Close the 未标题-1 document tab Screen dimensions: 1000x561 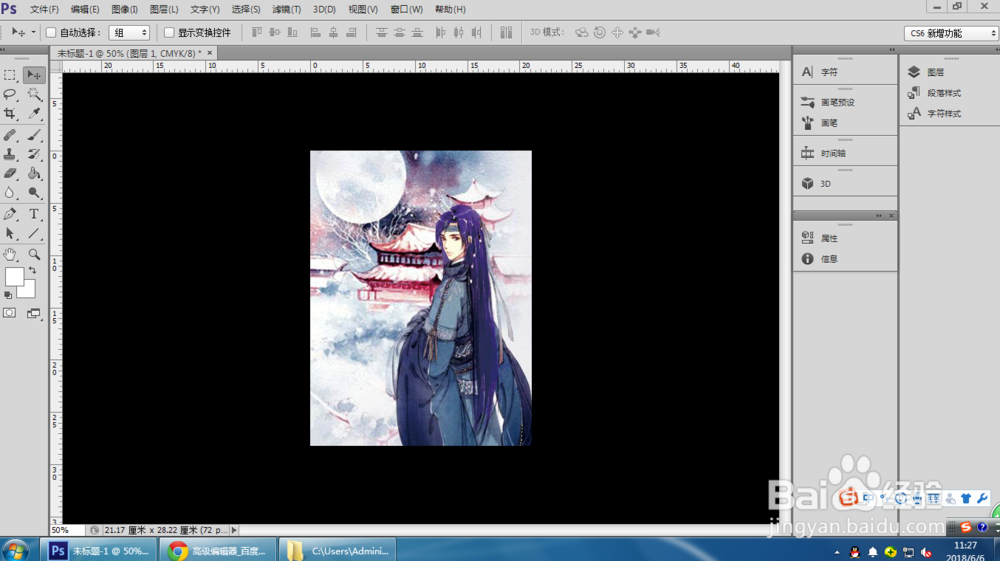210,53
